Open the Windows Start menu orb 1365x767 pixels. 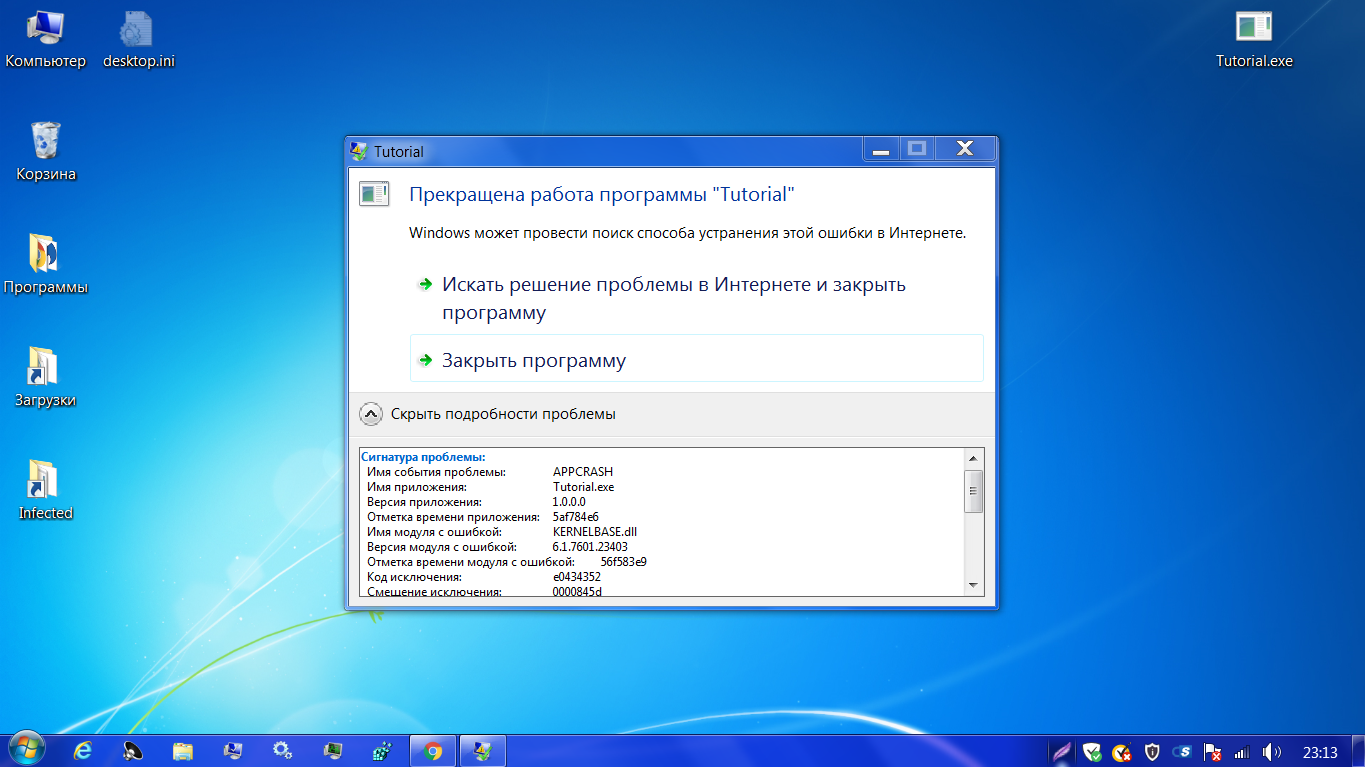pyautogui.click(x=27, y=750)
